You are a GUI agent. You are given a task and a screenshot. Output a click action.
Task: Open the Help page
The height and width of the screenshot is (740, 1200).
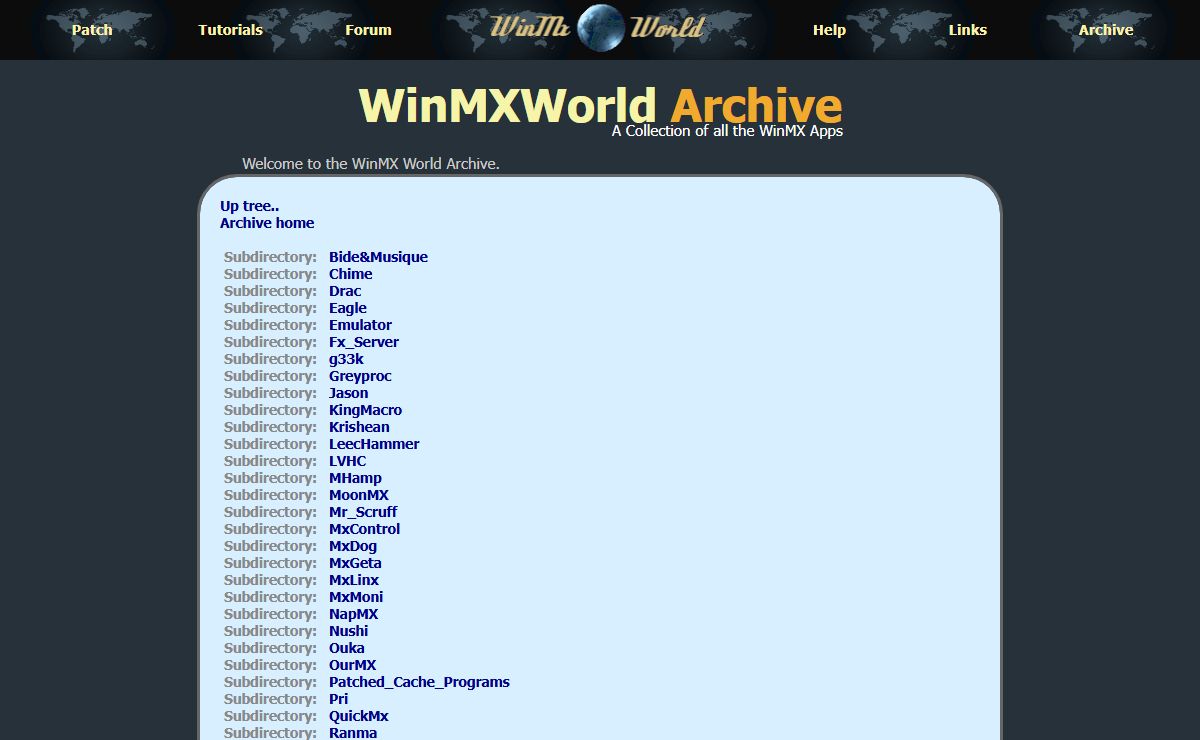(829, 30)
